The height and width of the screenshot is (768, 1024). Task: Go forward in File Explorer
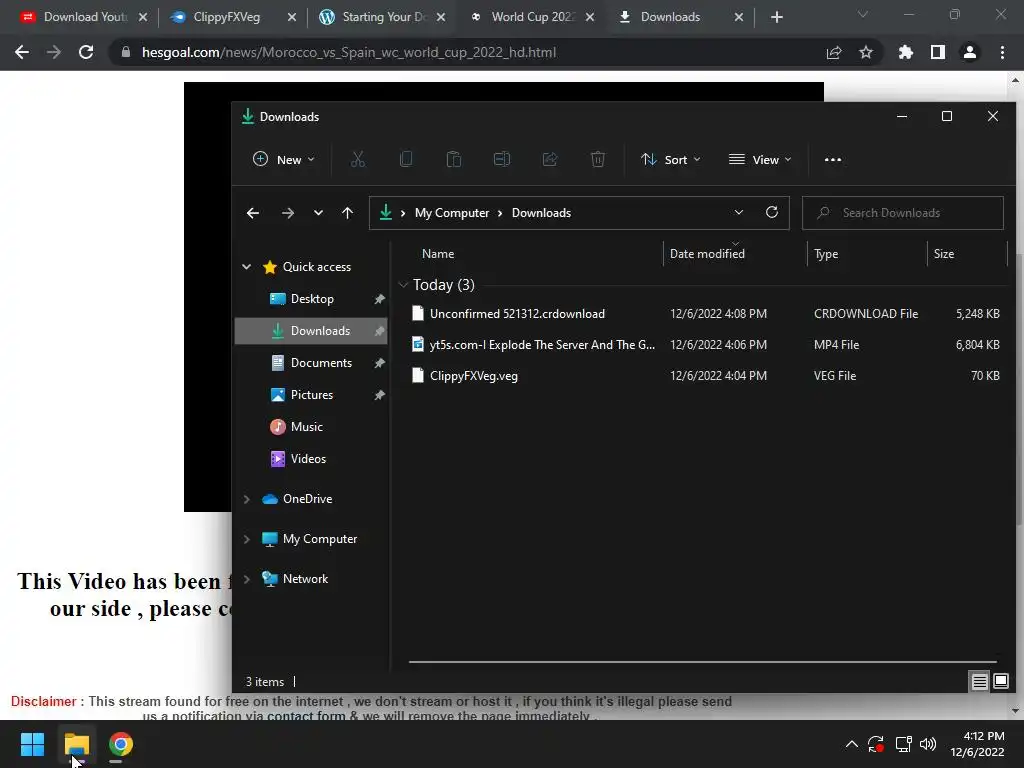coord(287,213)
